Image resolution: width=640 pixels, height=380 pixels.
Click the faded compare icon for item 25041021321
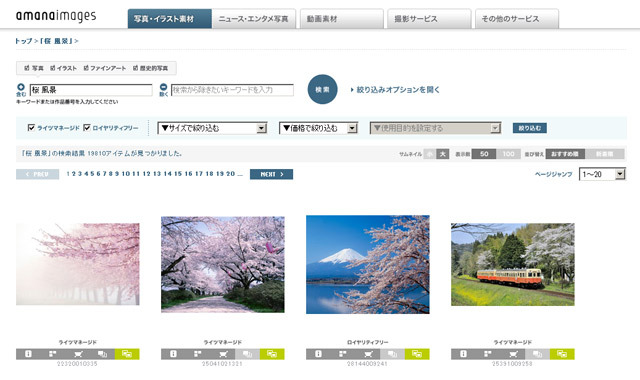[247, 354]
